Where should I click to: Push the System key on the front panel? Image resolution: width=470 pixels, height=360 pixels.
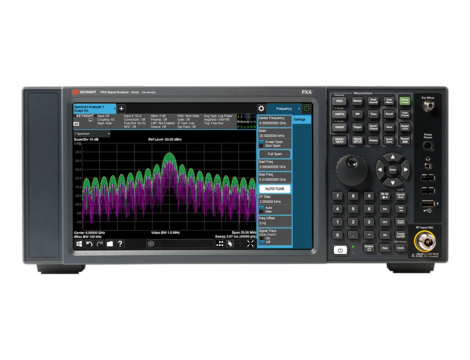[369, 248]
